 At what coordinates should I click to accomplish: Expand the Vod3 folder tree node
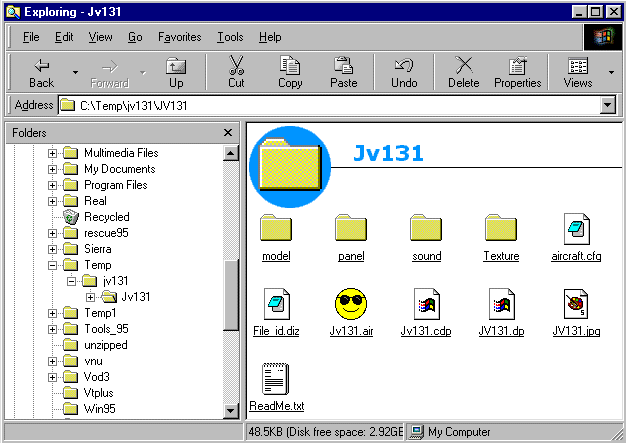click(x=53, y=377)
